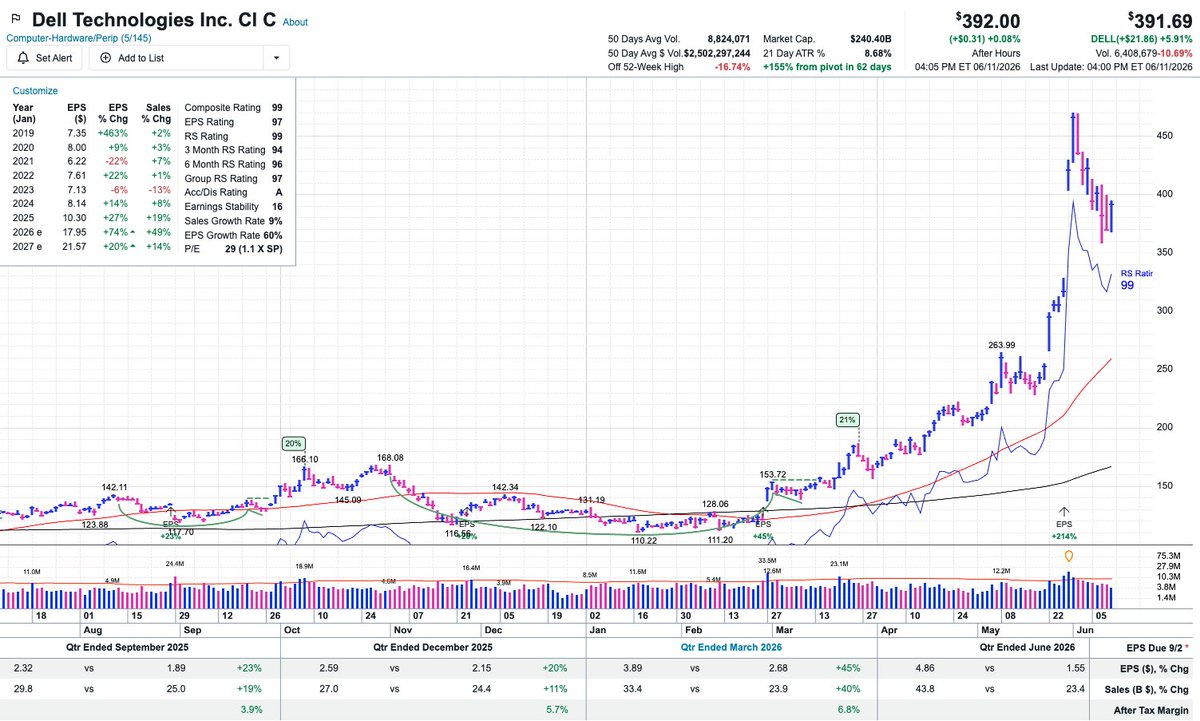Click the 2026 e estimate row
This screenshot has height=721, width=1200.
92,234
